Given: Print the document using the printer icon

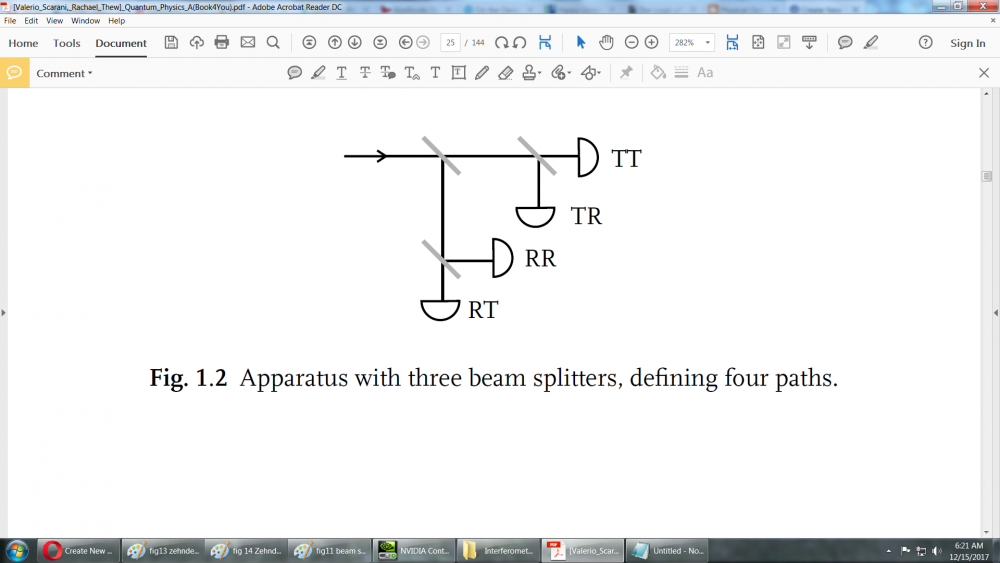Looking at the screenshot, I should (222, 43).
